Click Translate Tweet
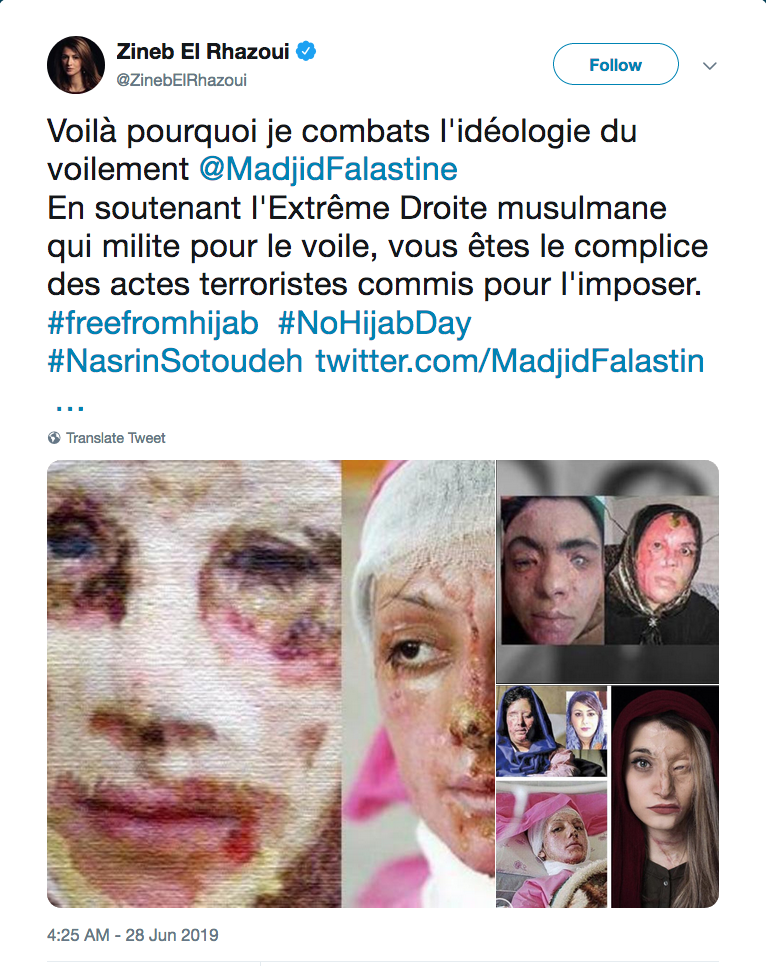Viewport: 766px width, 966px height. click(116, 438)
